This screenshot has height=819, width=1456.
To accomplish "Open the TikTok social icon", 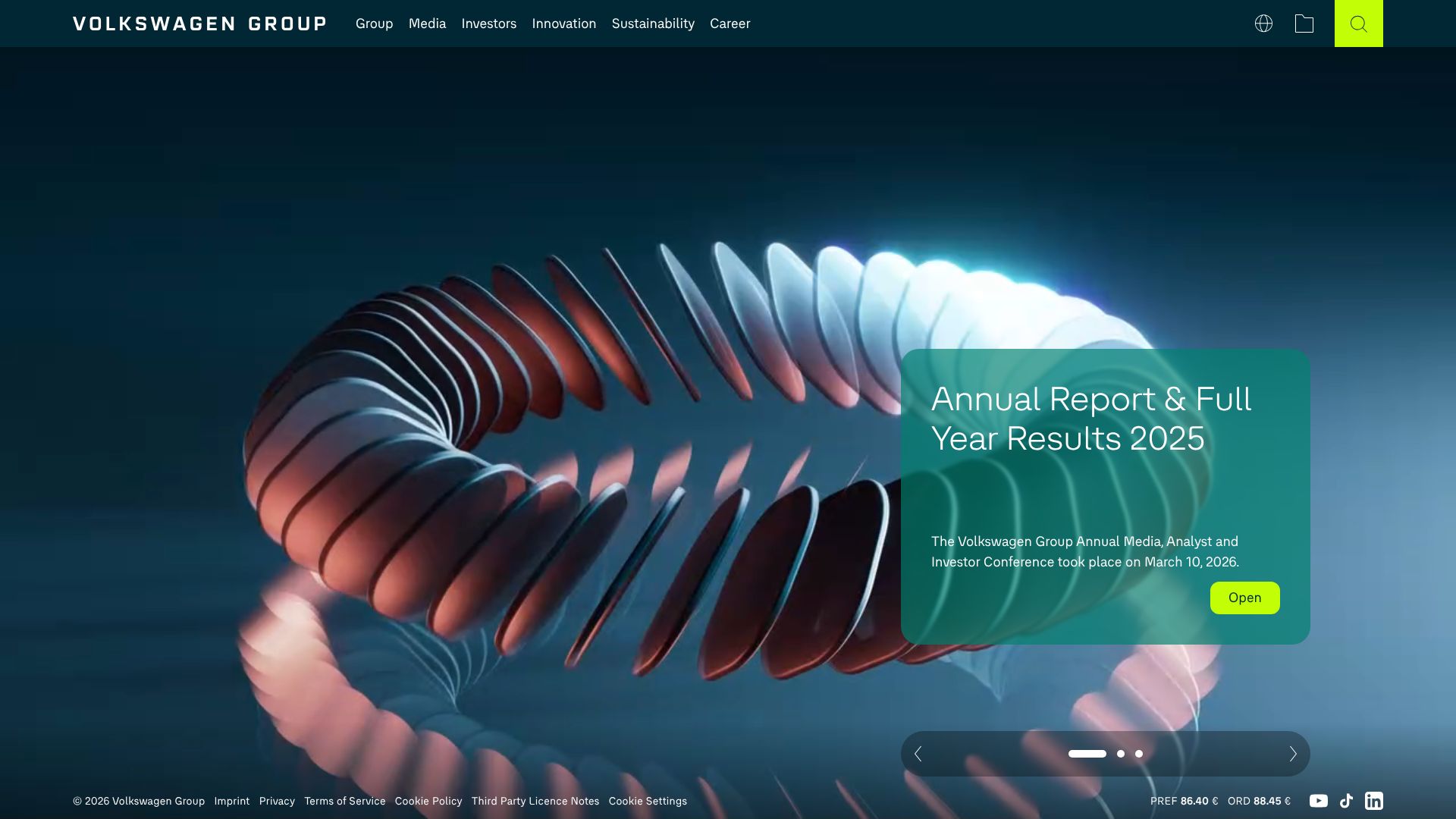I will [1346, 801].
